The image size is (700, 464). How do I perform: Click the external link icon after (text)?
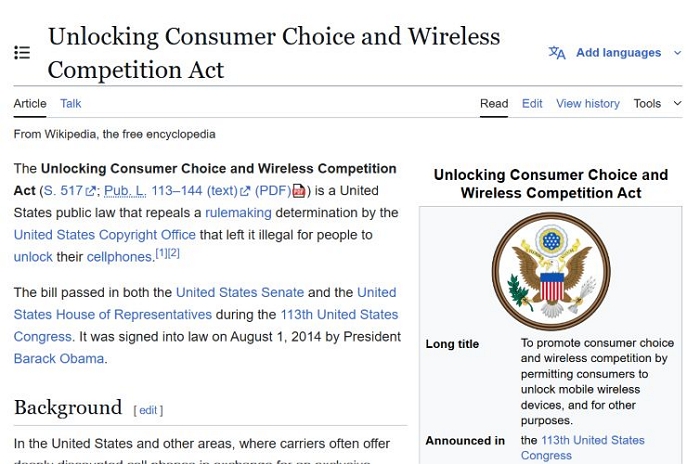point(245,191)
